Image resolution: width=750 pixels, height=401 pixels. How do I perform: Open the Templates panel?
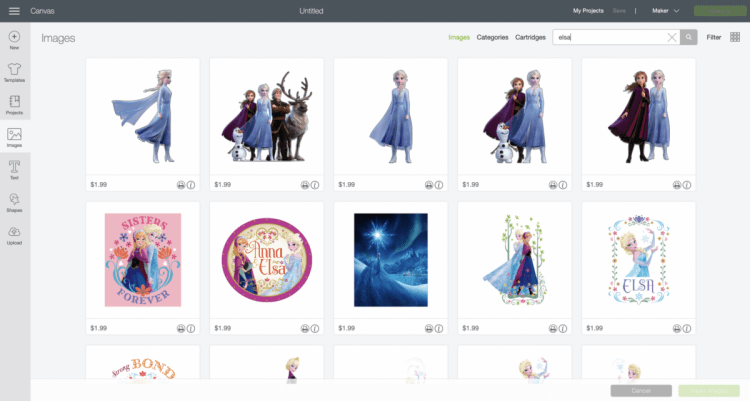14,73
